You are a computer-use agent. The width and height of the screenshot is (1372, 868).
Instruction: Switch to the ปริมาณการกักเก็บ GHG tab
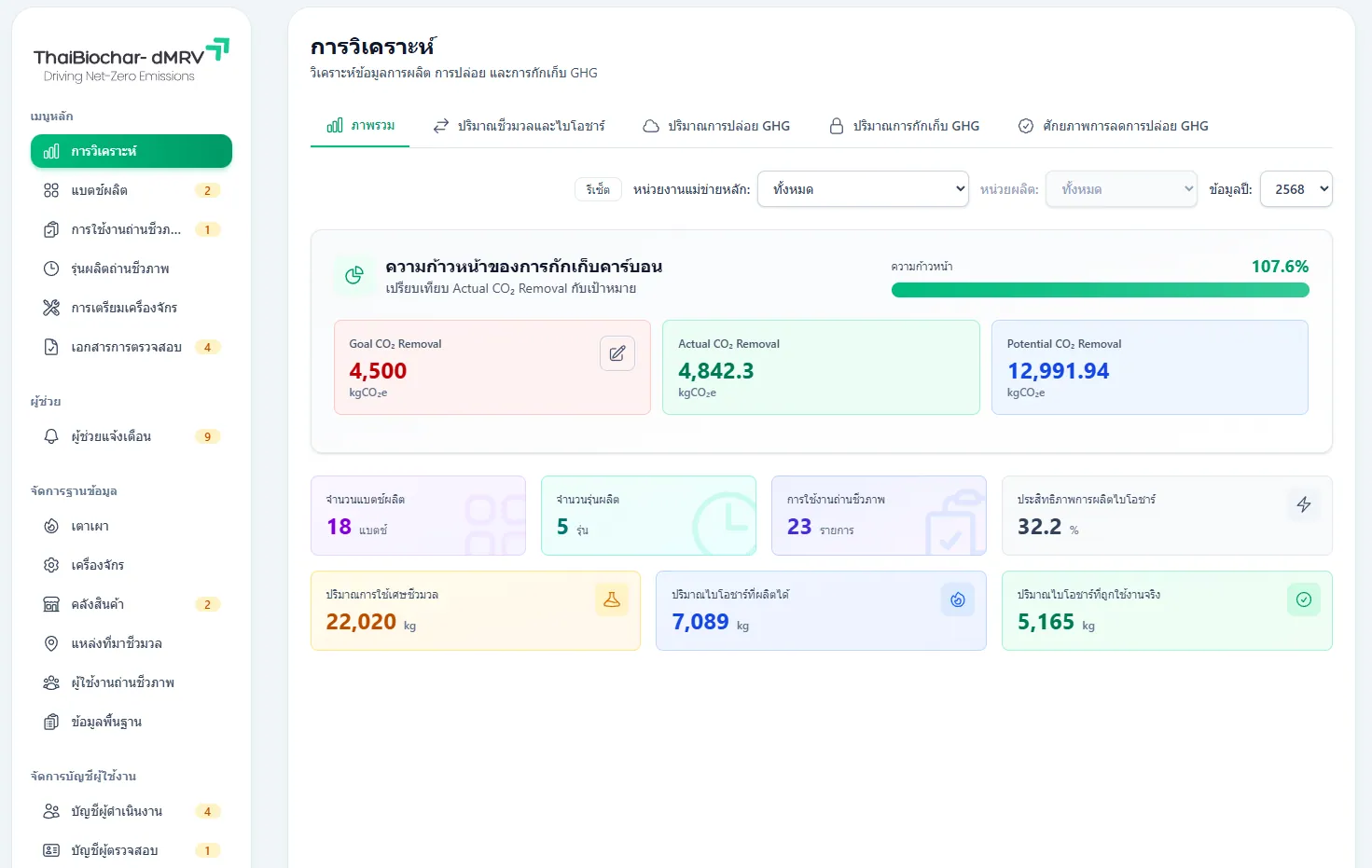point(905,126)
